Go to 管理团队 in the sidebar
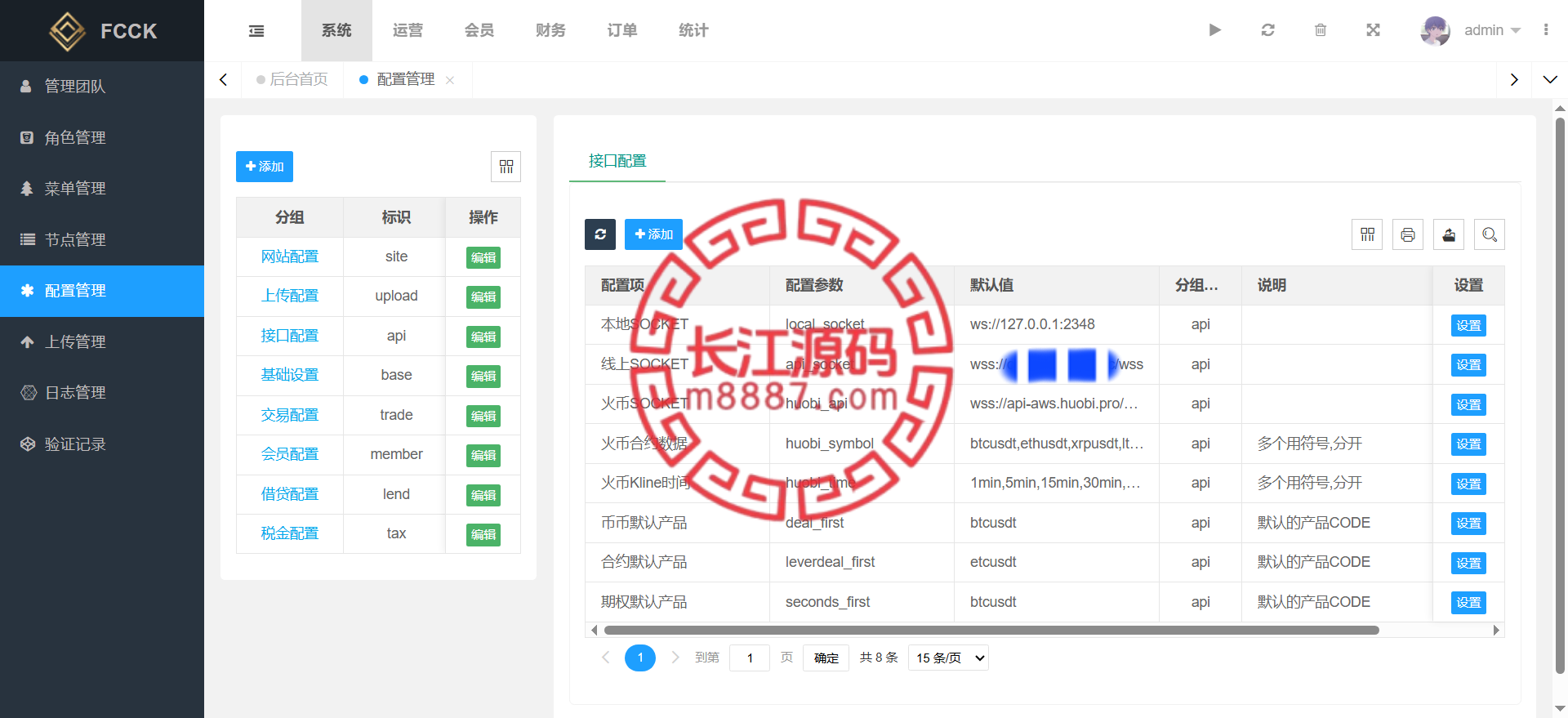This screenshot has width=1568, height=718. (x=102, y=87)
